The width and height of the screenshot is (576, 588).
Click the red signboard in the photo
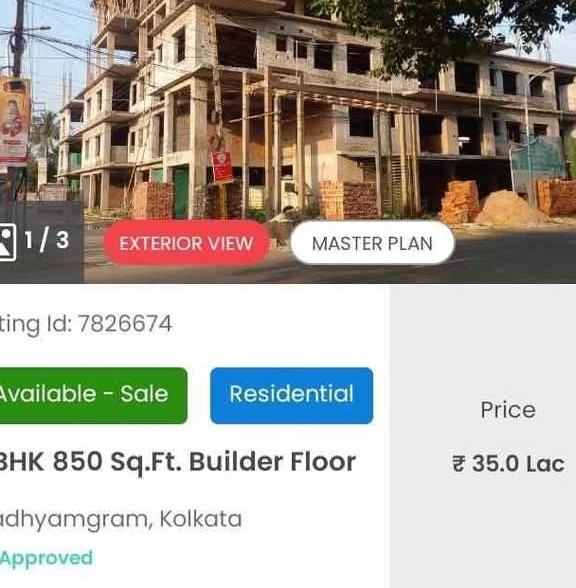222,166
